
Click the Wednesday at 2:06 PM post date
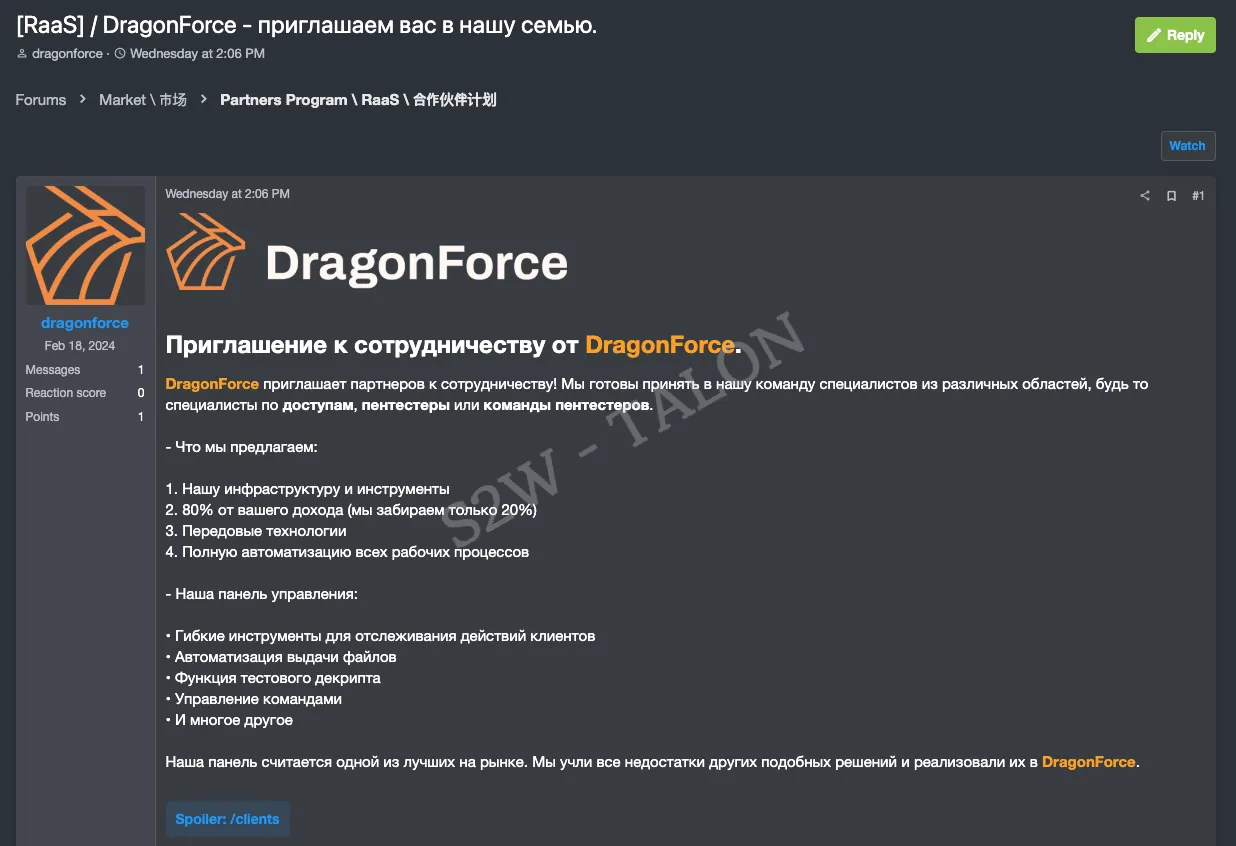[x=227, y=193]
